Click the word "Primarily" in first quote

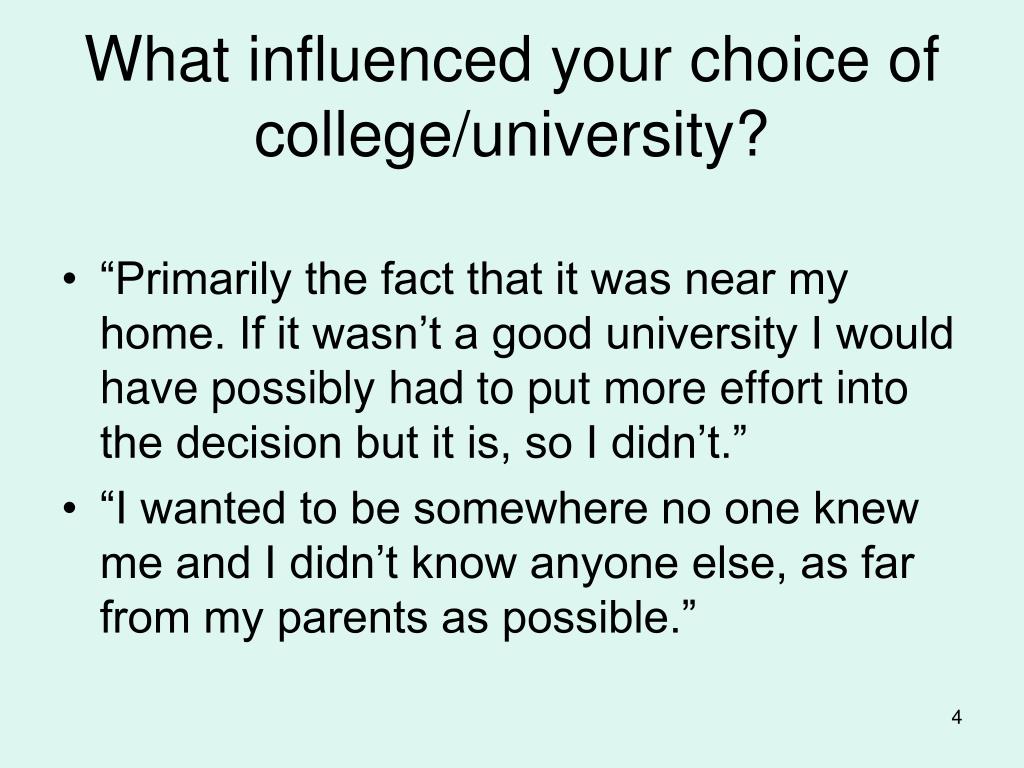(x=202, y=280)
